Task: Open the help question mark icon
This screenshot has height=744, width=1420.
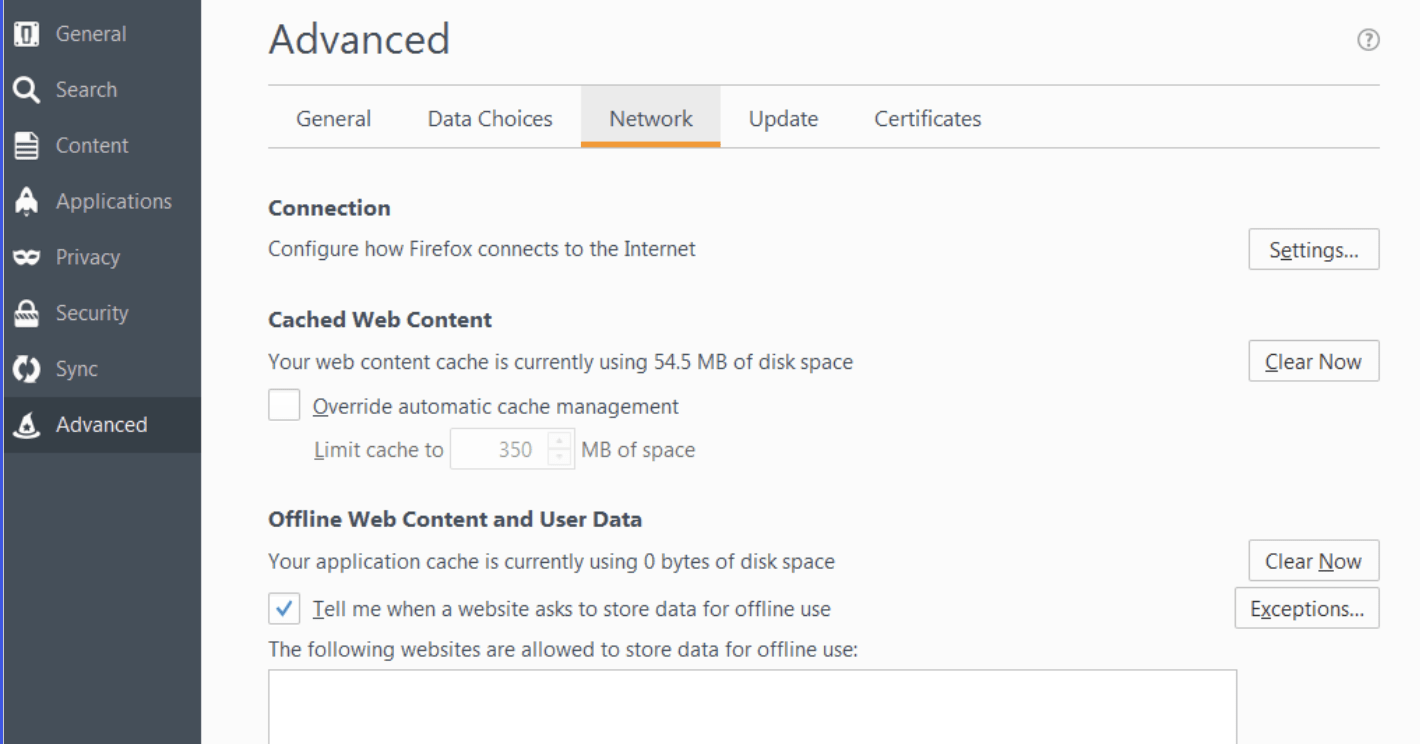Action: (1368, 40)
